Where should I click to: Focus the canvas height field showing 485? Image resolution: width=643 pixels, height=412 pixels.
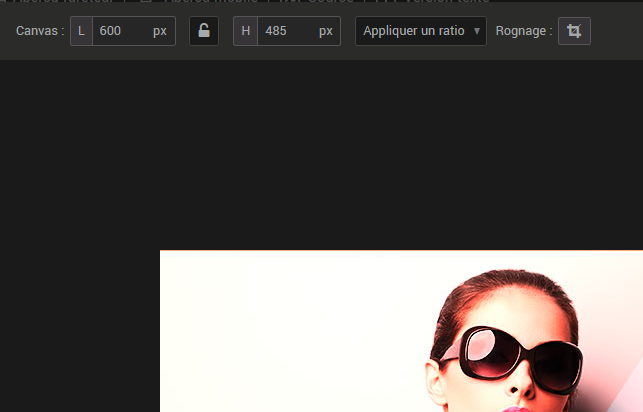pos(285,31)
